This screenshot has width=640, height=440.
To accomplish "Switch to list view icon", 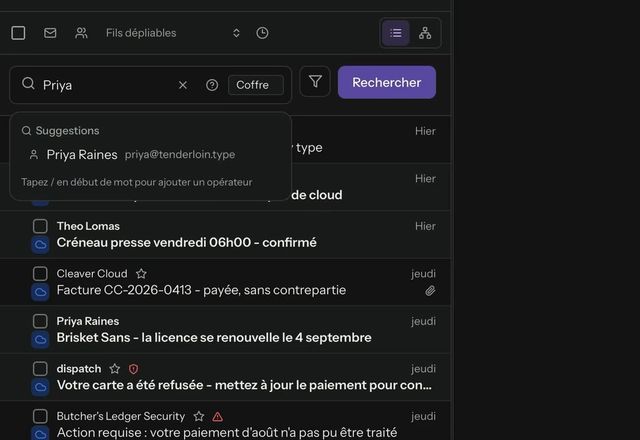I will 396,33.
